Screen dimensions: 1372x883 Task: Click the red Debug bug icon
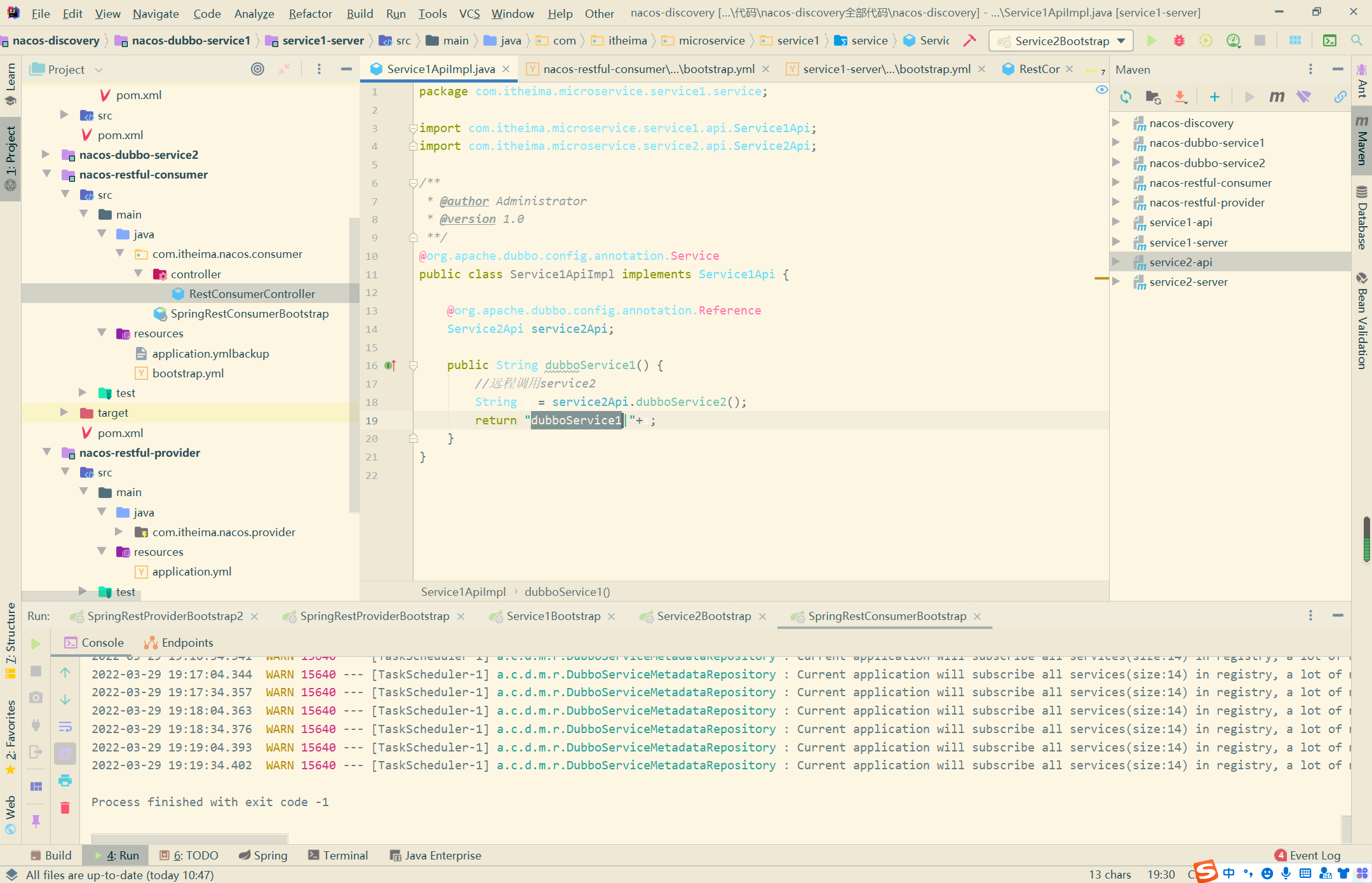(x=1179, y=41)
